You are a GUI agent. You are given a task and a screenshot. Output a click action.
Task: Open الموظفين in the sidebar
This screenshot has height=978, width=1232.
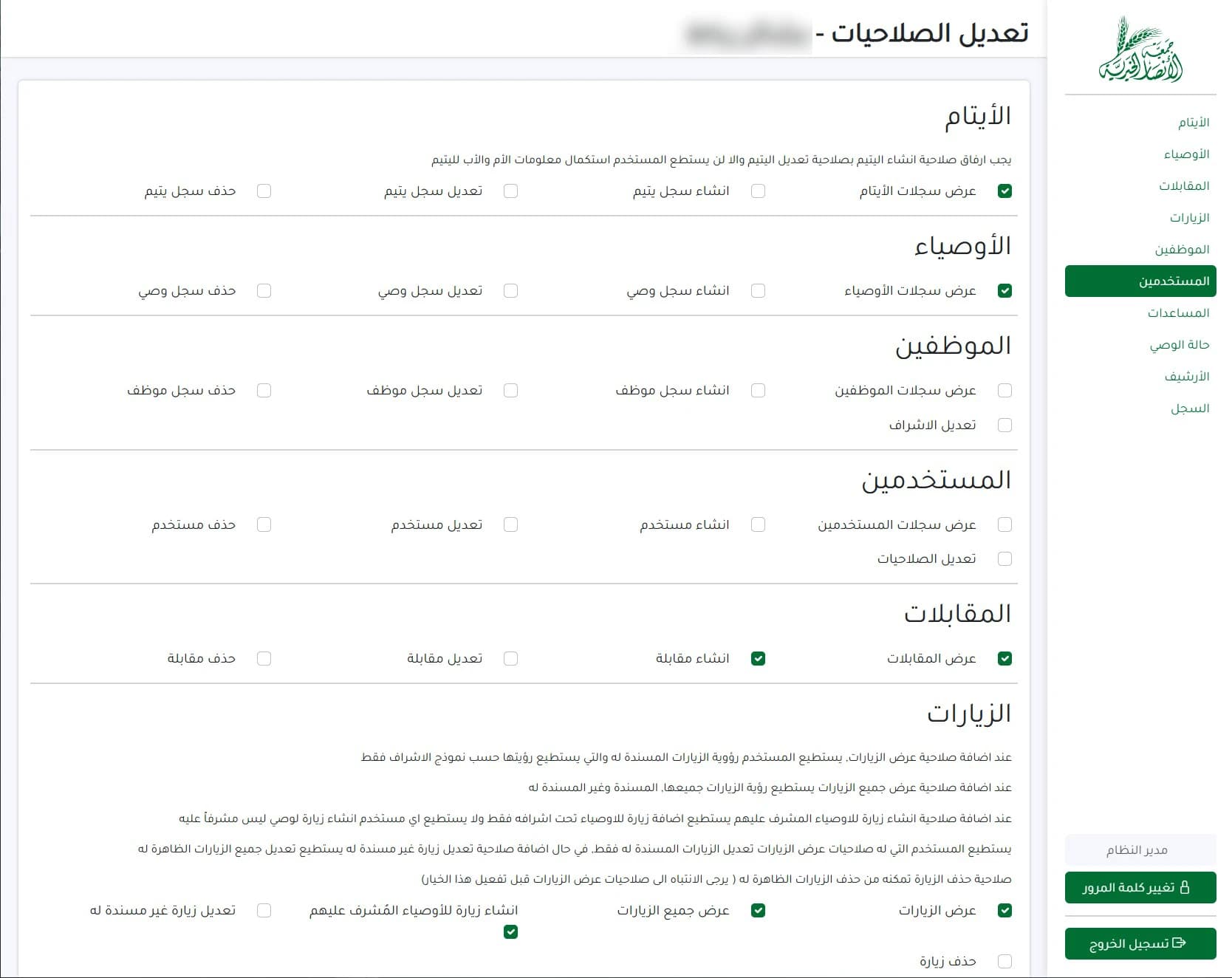coord(1182,250)
